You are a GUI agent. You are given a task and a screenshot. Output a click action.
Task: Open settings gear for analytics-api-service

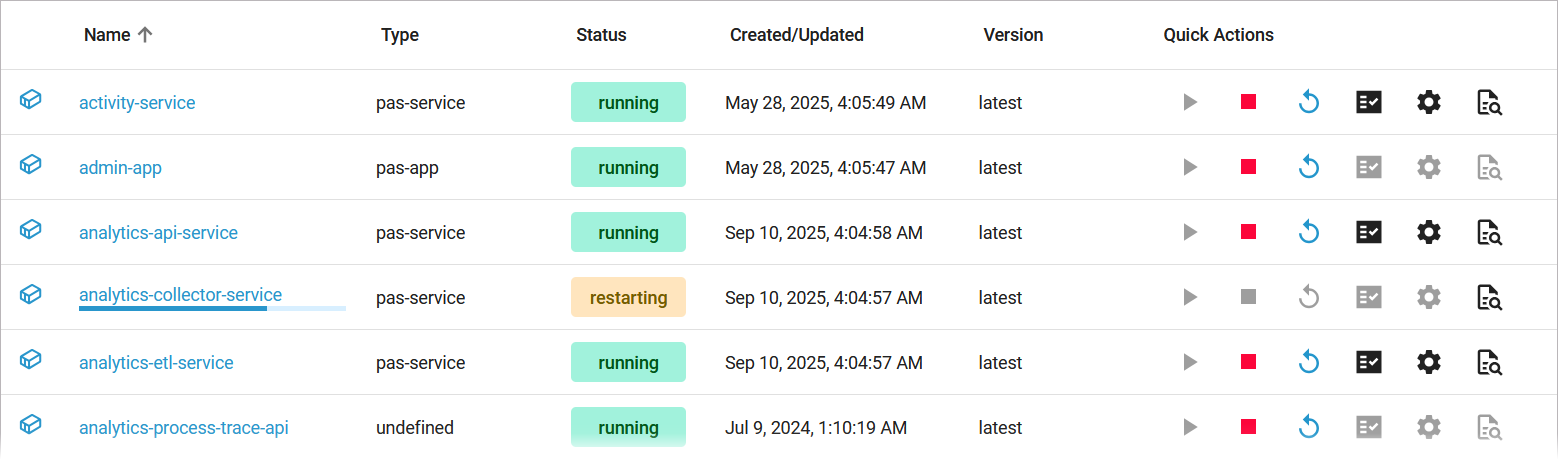coord(1429,233)
